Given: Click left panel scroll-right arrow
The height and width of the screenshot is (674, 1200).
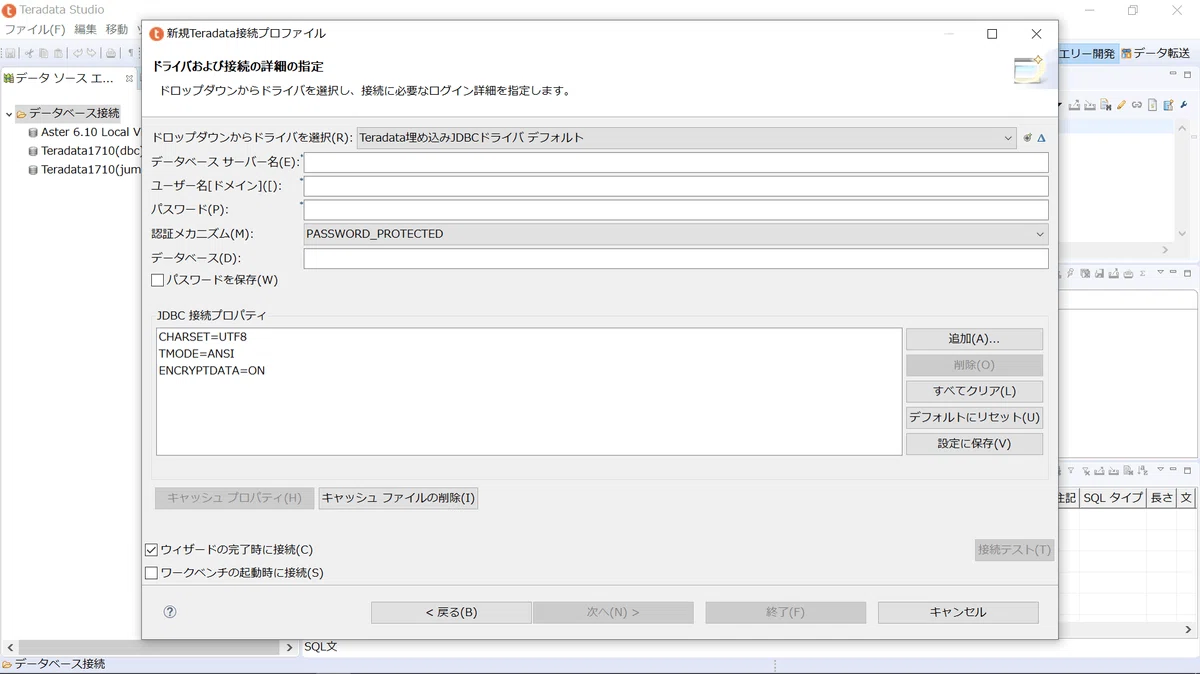Looking at the screenshot, I should click(290, 647).
